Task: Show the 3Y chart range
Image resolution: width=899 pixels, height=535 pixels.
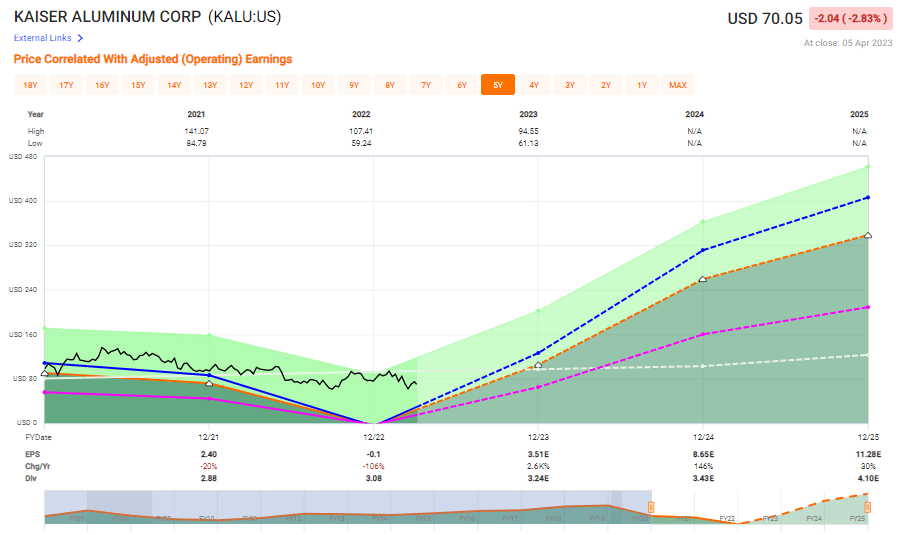Action: [x=570, y=85]
